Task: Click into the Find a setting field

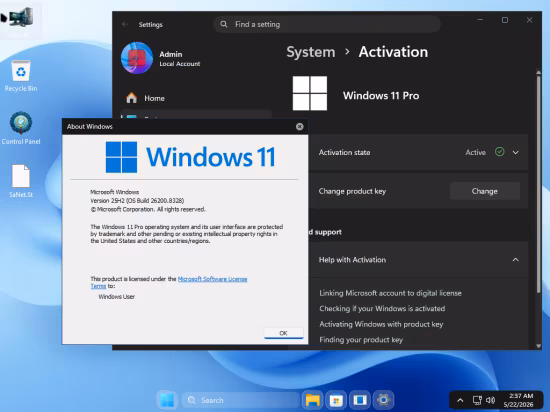Action: pos(327,24)
